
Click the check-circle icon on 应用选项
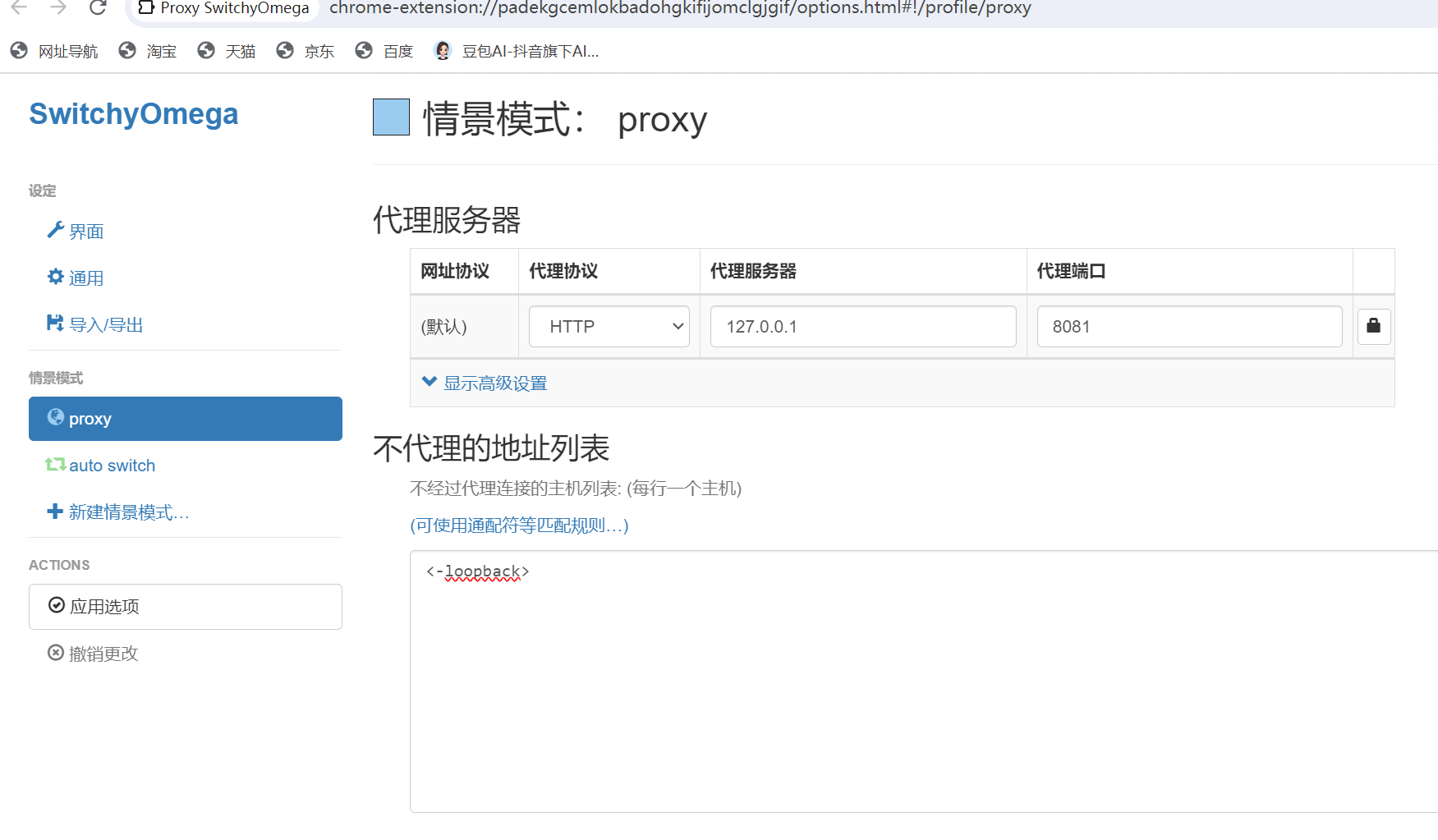coord(57,605)
